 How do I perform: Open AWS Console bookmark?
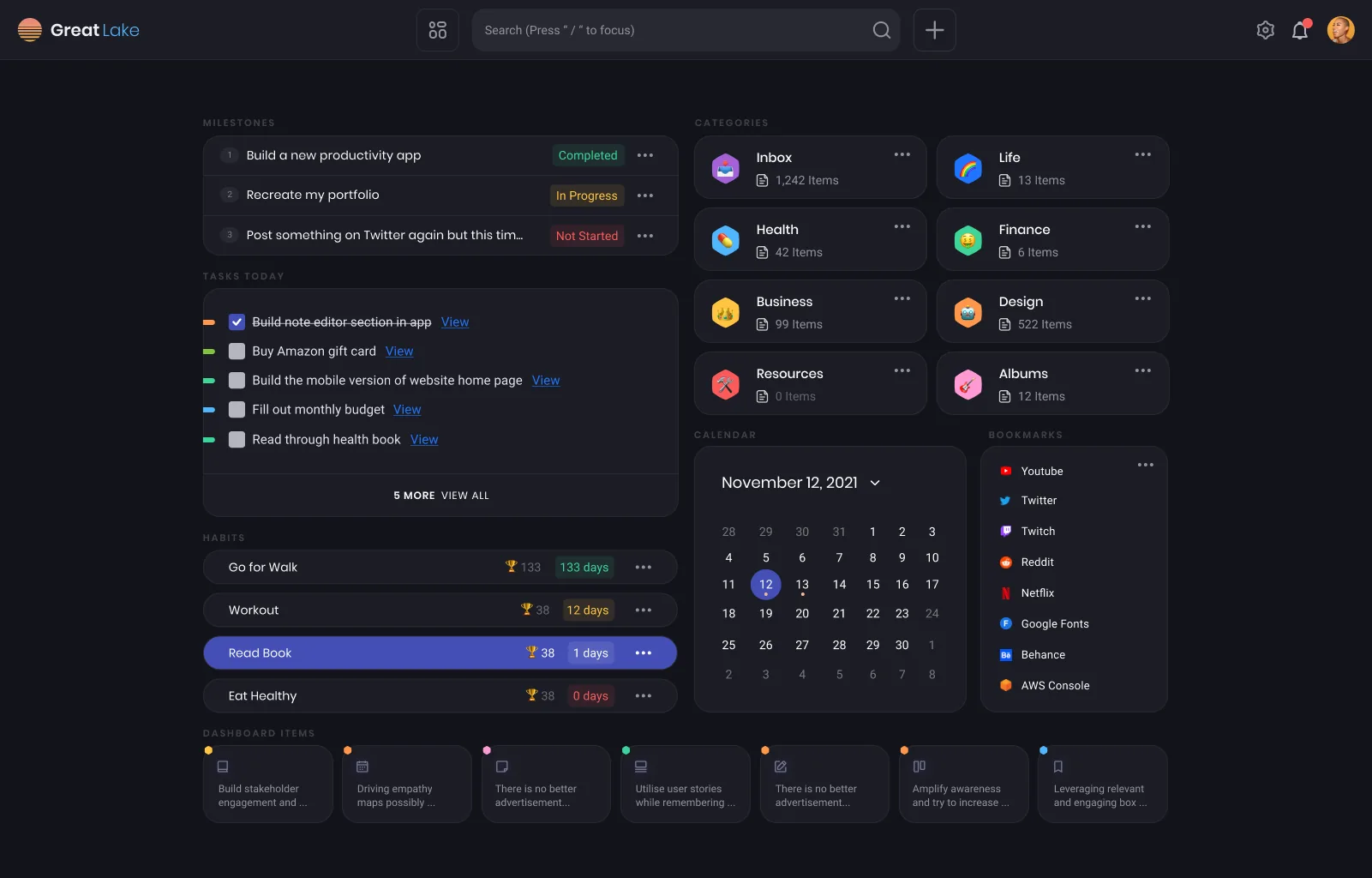(x=1045, y=685)
